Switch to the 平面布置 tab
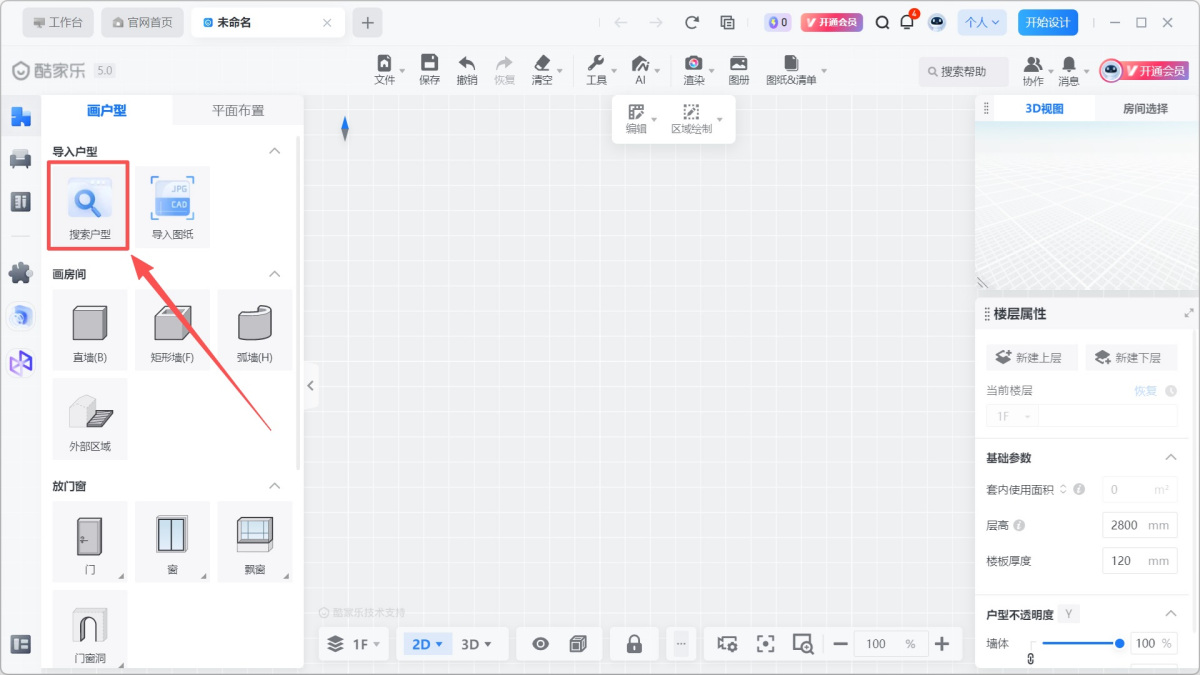 [x=238, y=110]
